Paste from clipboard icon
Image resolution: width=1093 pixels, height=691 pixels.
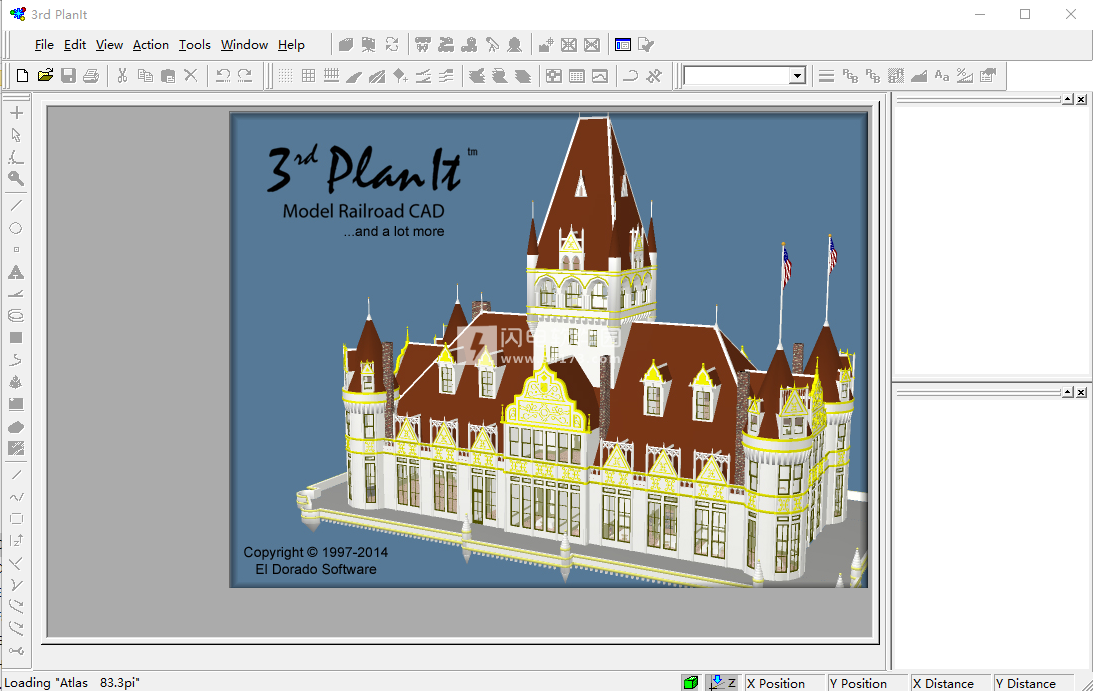[168, 75]
